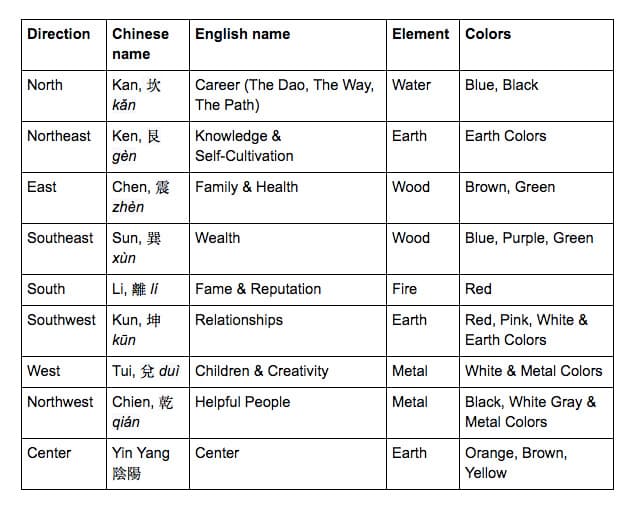633x506 pixels.
Task: Click the "Helpful People" cell
Action: (x=243, y=402)
